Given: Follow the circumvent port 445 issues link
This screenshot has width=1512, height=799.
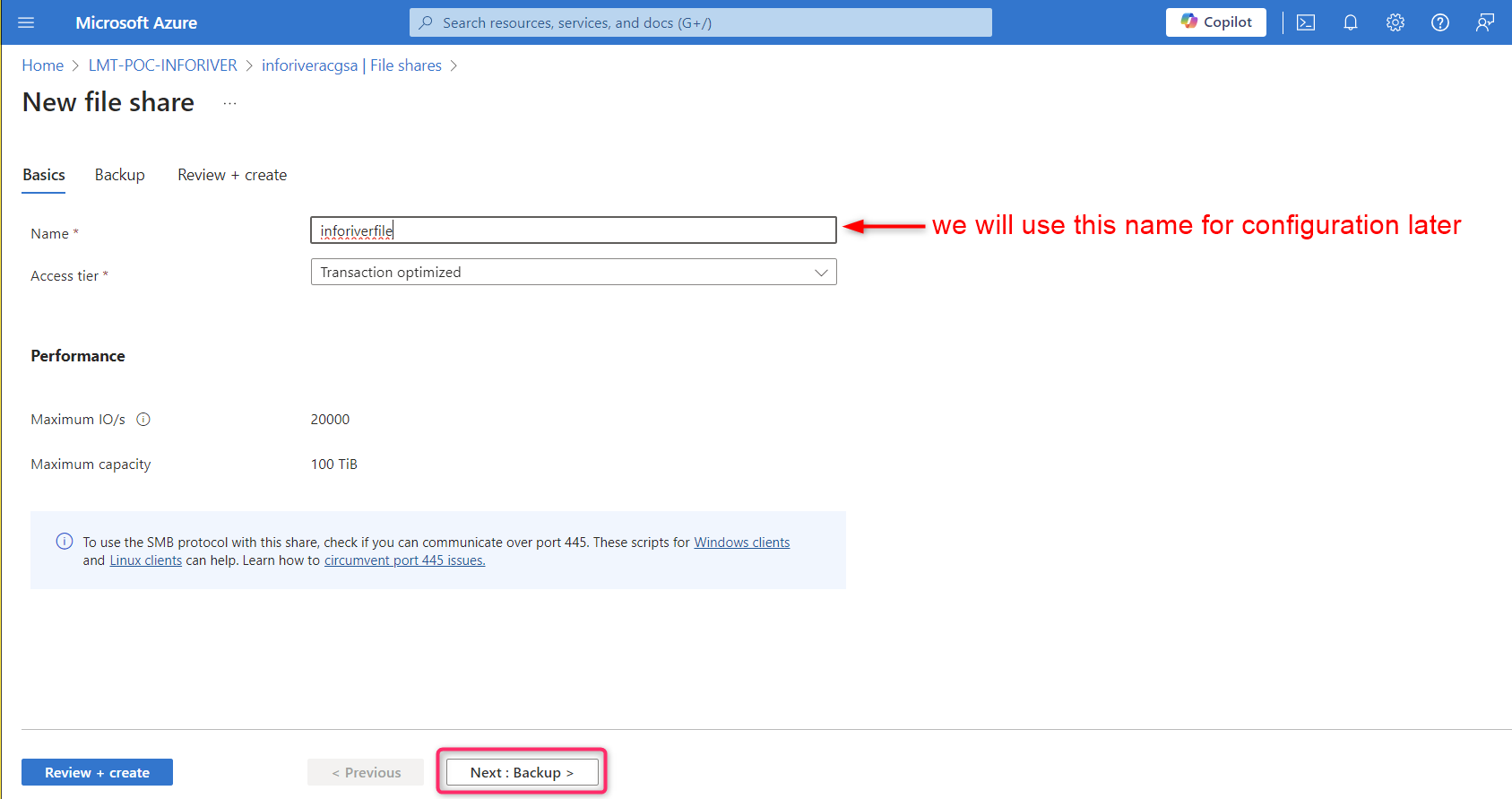Looking at the screenshot, I should 404,560.
